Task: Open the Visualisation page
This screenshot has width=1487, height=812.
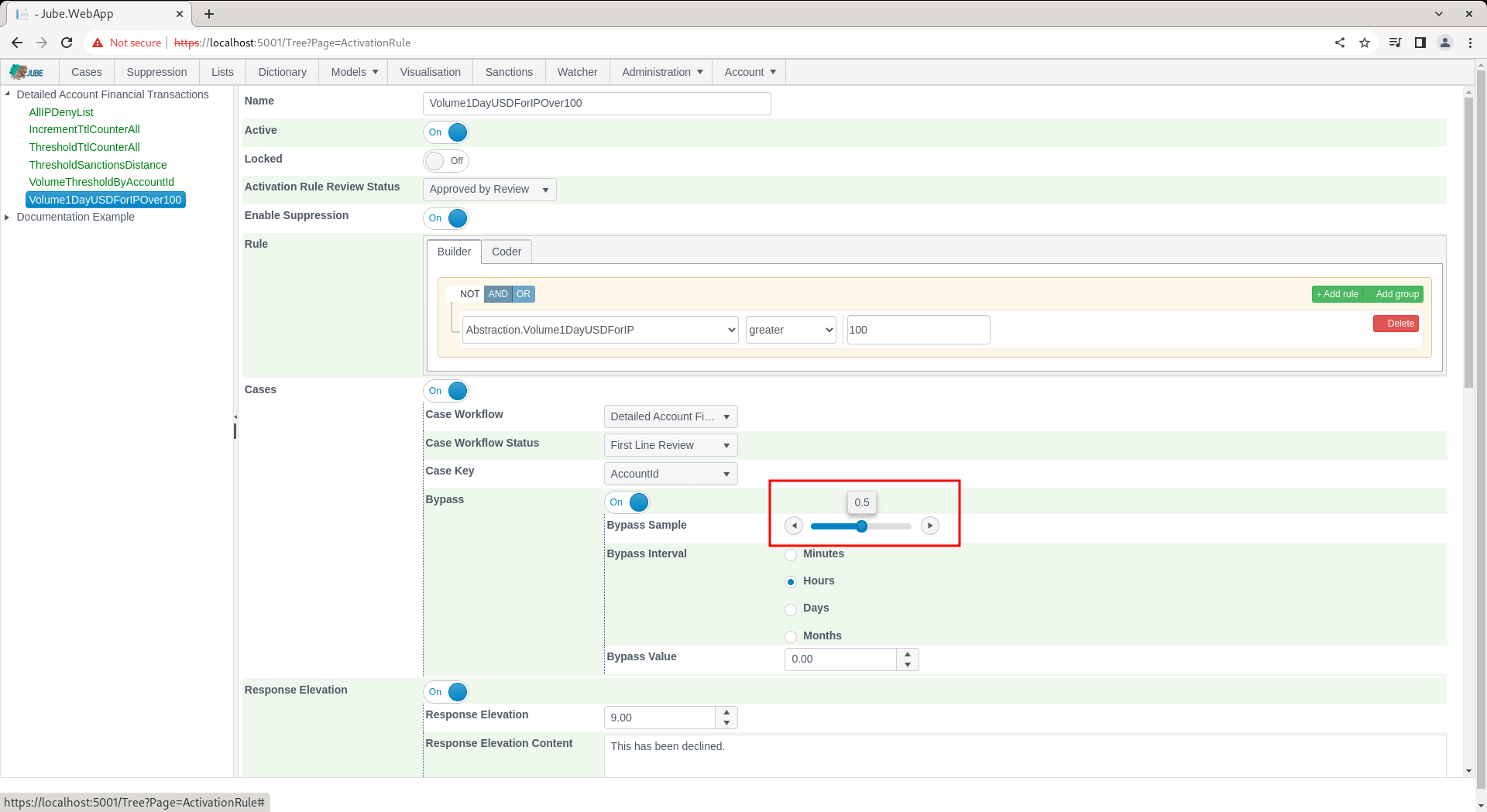Action: click(431, 72)
